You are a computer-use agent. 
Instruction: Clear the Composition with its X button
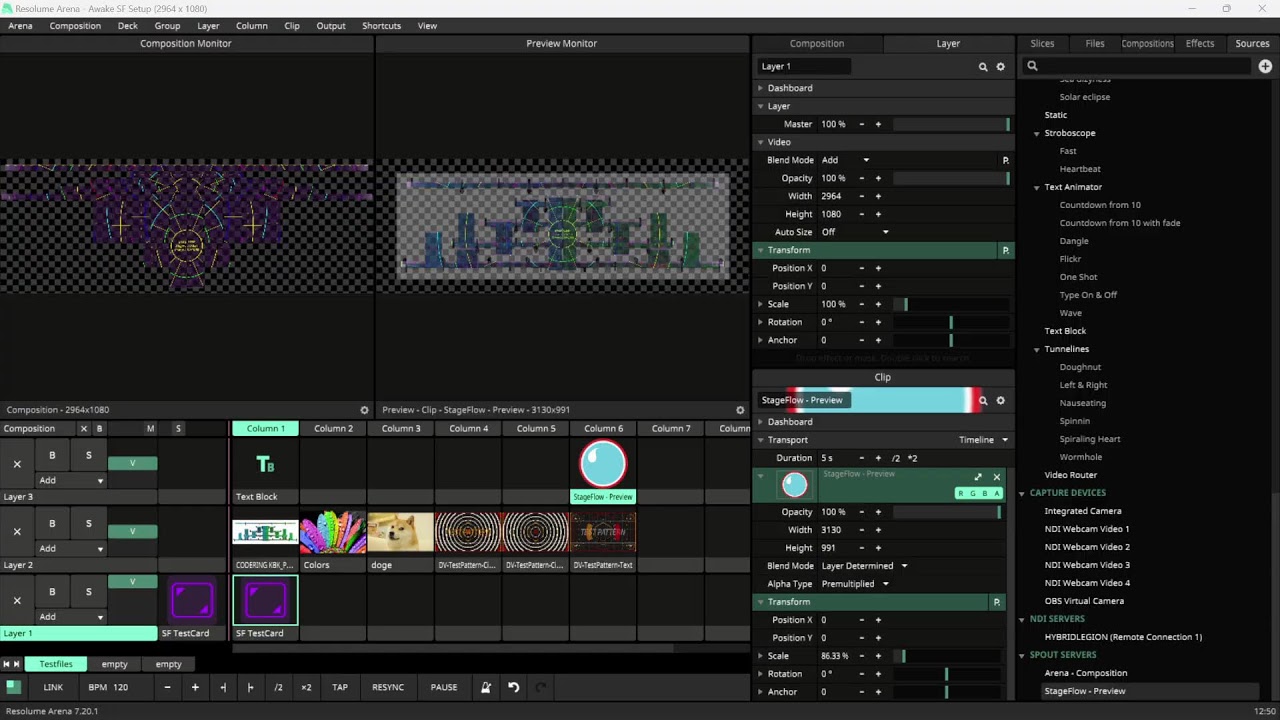(84, 429)
